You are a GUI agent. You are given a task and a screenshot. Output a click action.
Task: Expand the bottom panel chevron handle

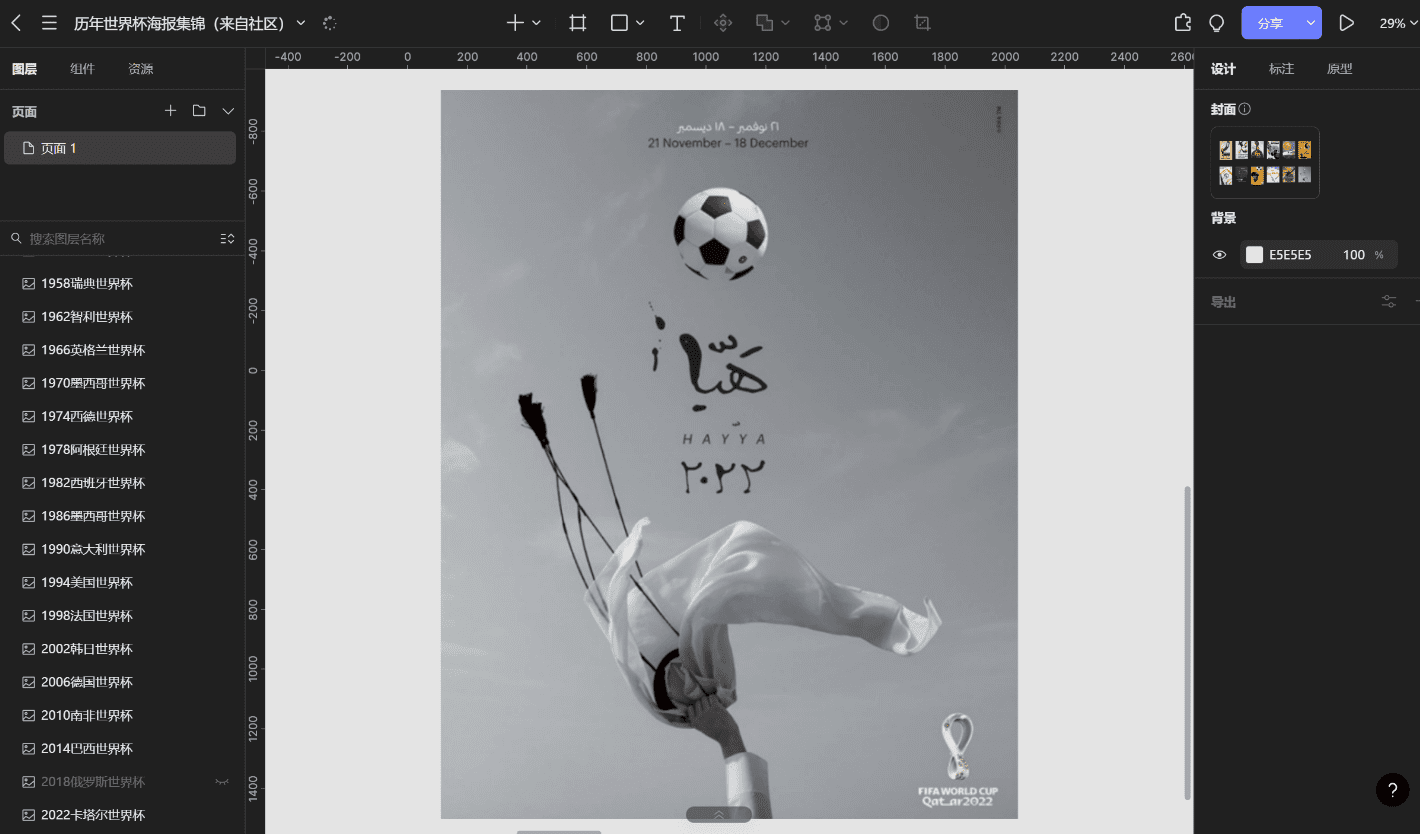(719, 815)
